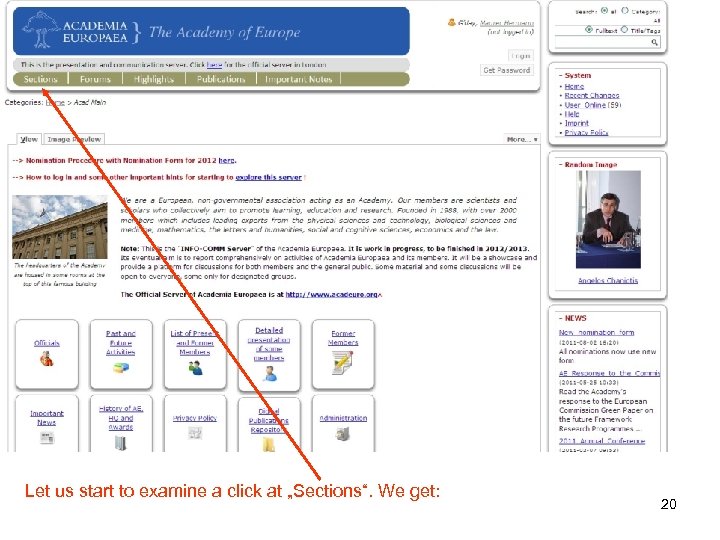Open the Sections menu
The width and height of the screenshot is (720, 540).
[x=40, y=79]
